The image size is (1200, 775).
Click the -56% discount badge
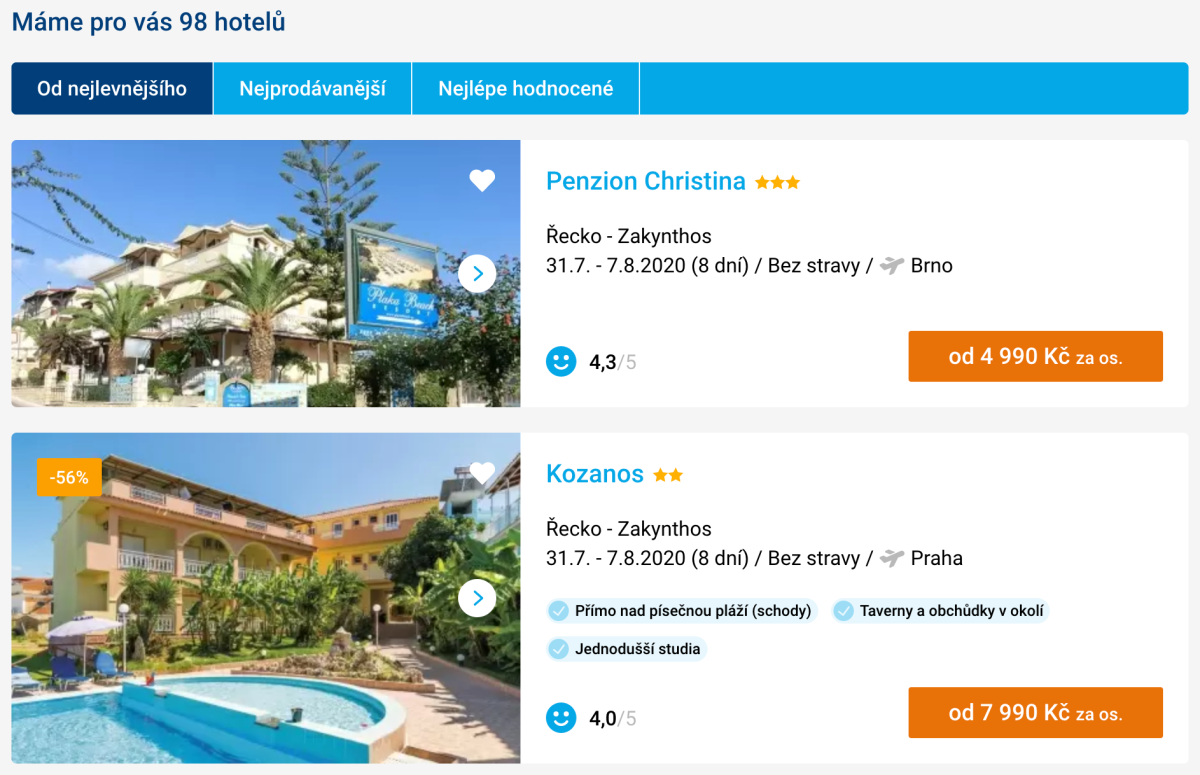pos(69,477)
